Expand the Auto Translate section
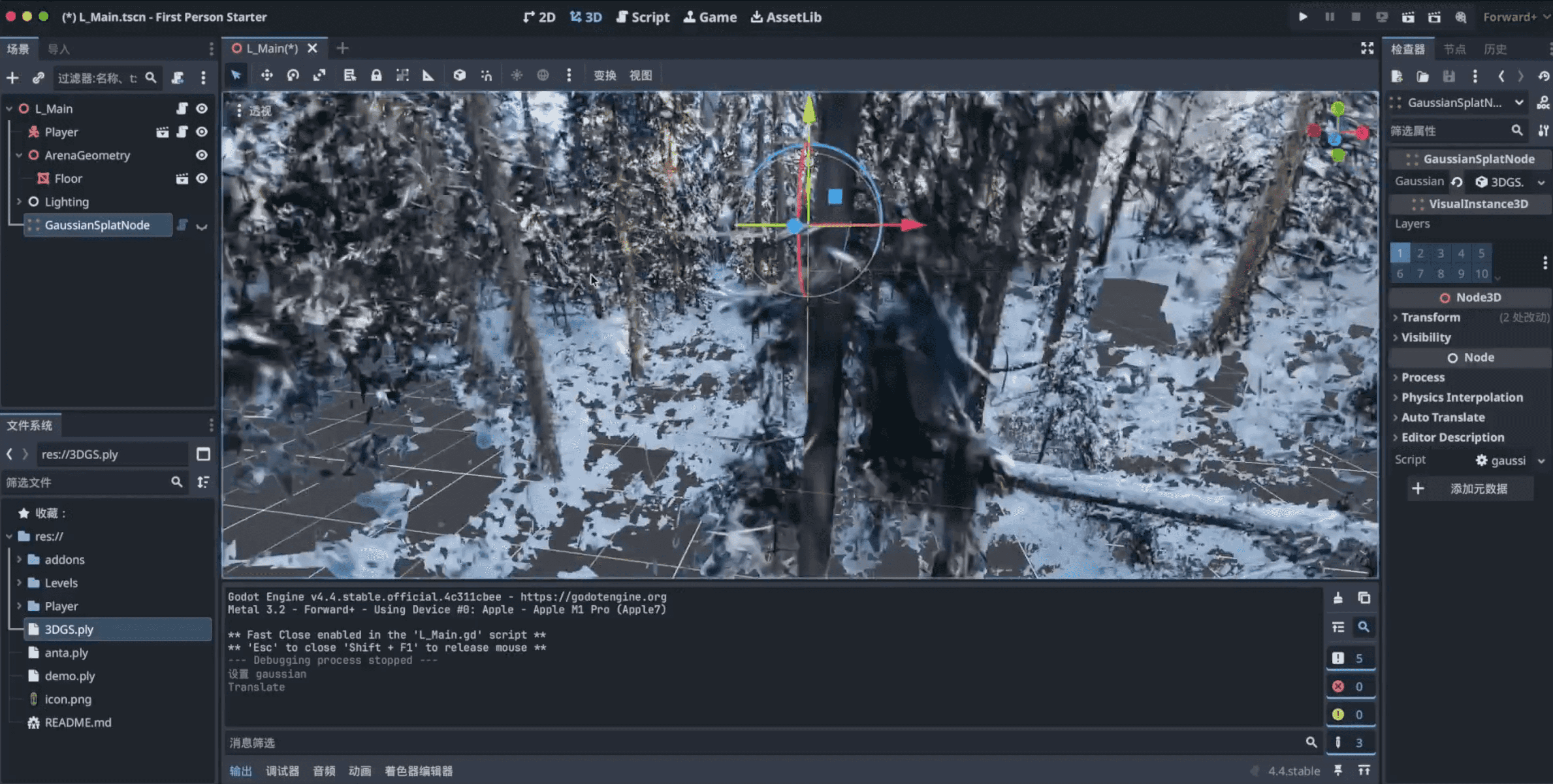 click(x=1470, y=417)
